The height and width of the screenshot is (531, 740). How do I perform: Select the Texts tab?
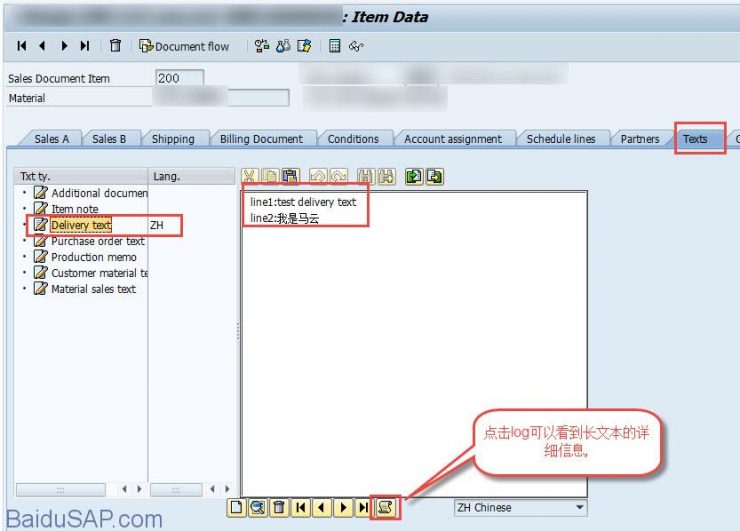(695, 139)
